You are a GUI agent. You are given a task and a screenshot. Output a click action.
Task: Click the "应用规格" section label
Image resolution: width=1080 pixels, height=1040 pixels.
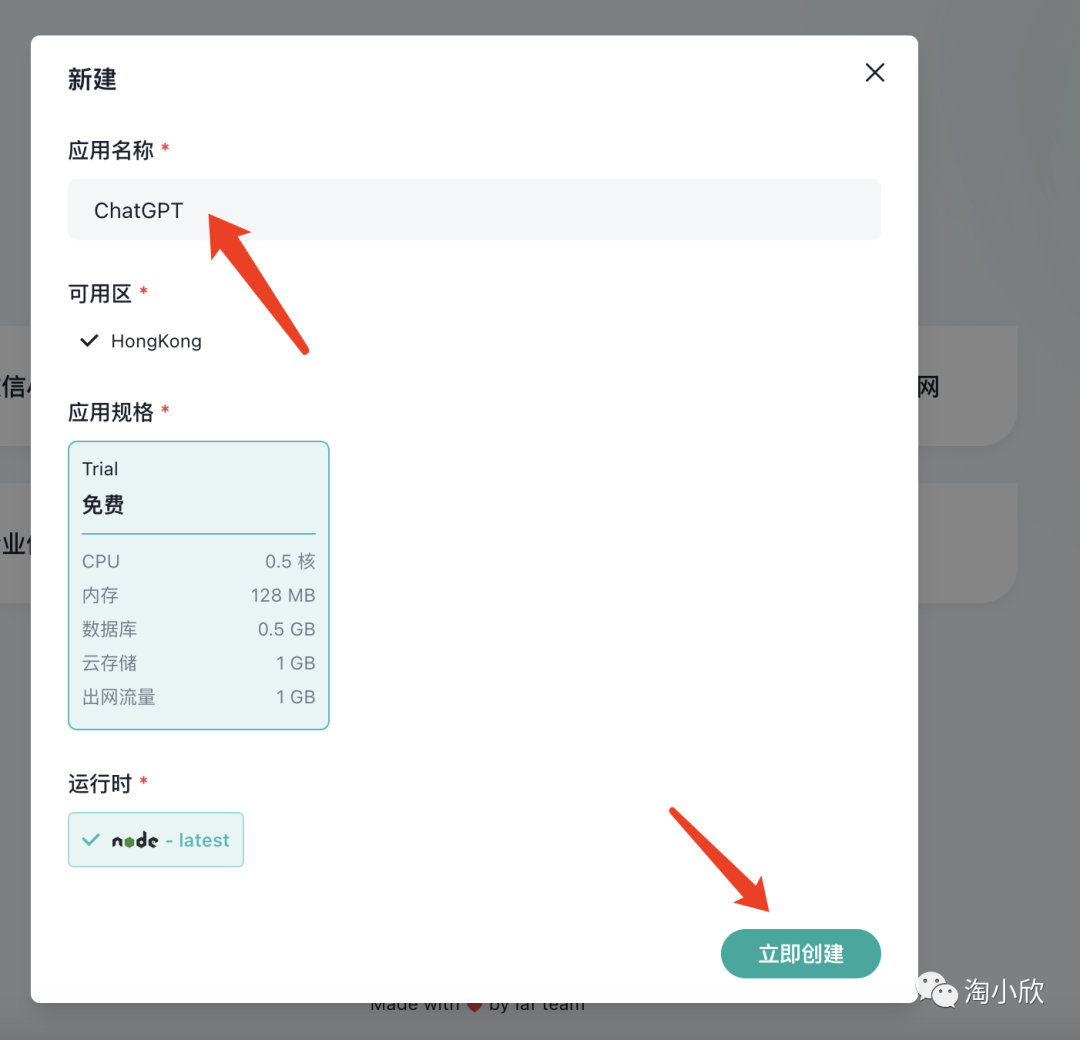click(x=110, y=413)
